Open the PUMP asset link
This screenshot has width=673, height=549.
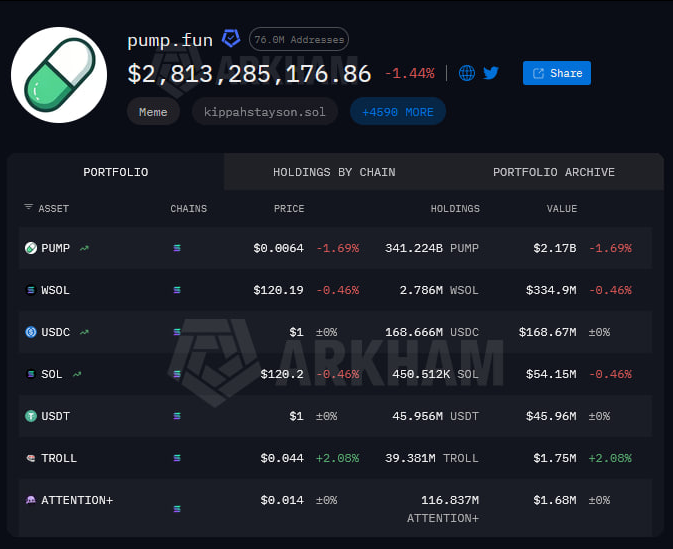[55, 248]
